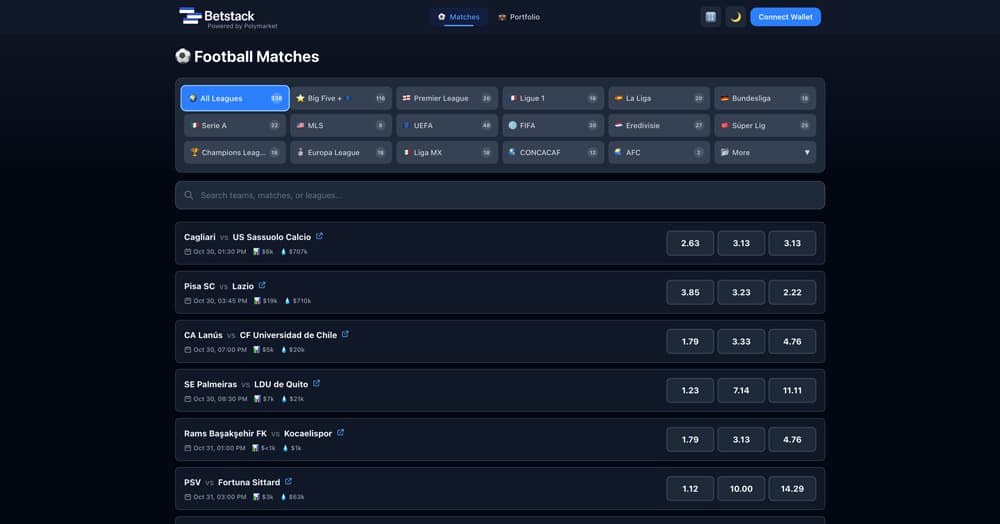Select Universidad de Chile odds 4.76
The height and width of the screenshot is (524, 1000).
tap(792, 341)
